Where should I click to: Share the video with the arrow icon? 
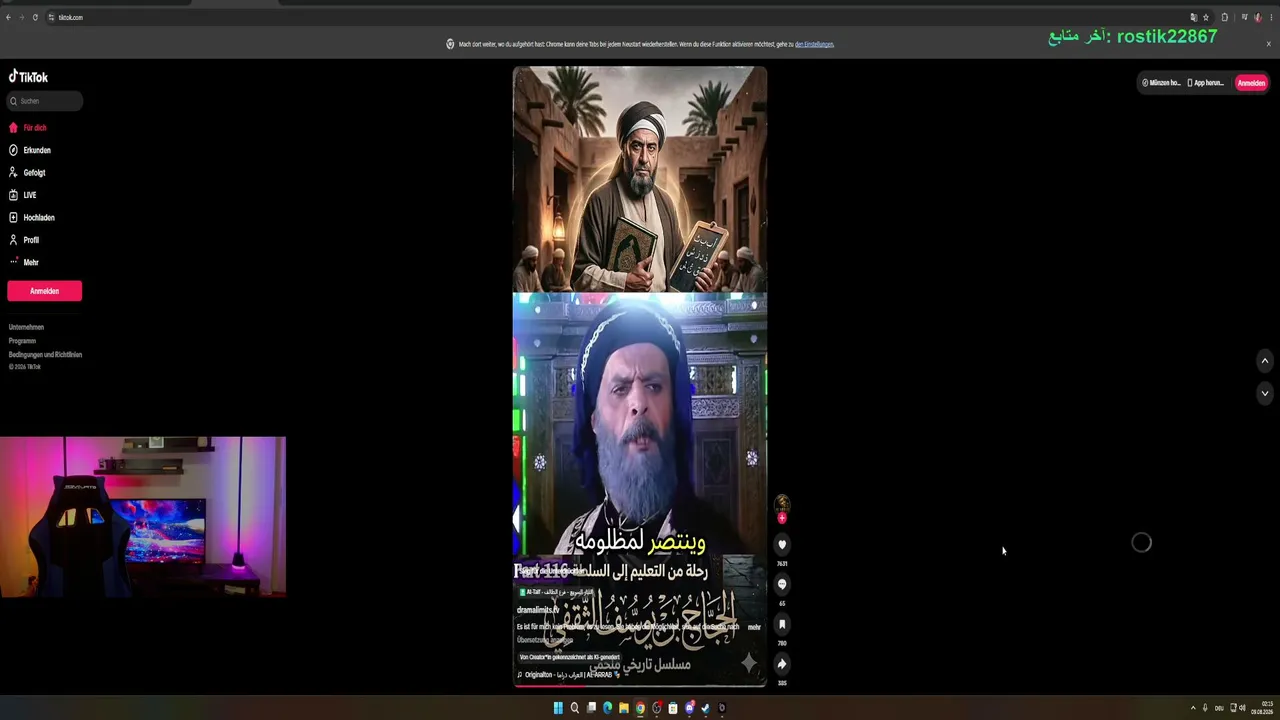(782, 664)
